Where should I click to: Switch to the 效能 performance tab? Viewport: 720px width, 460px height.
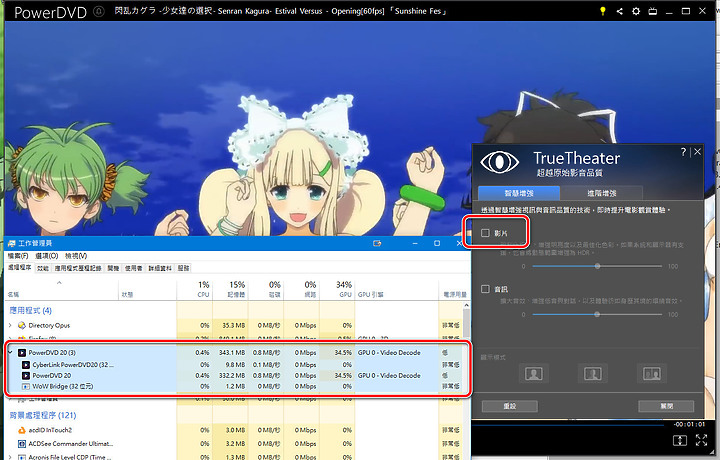click(x=43, y=268)
